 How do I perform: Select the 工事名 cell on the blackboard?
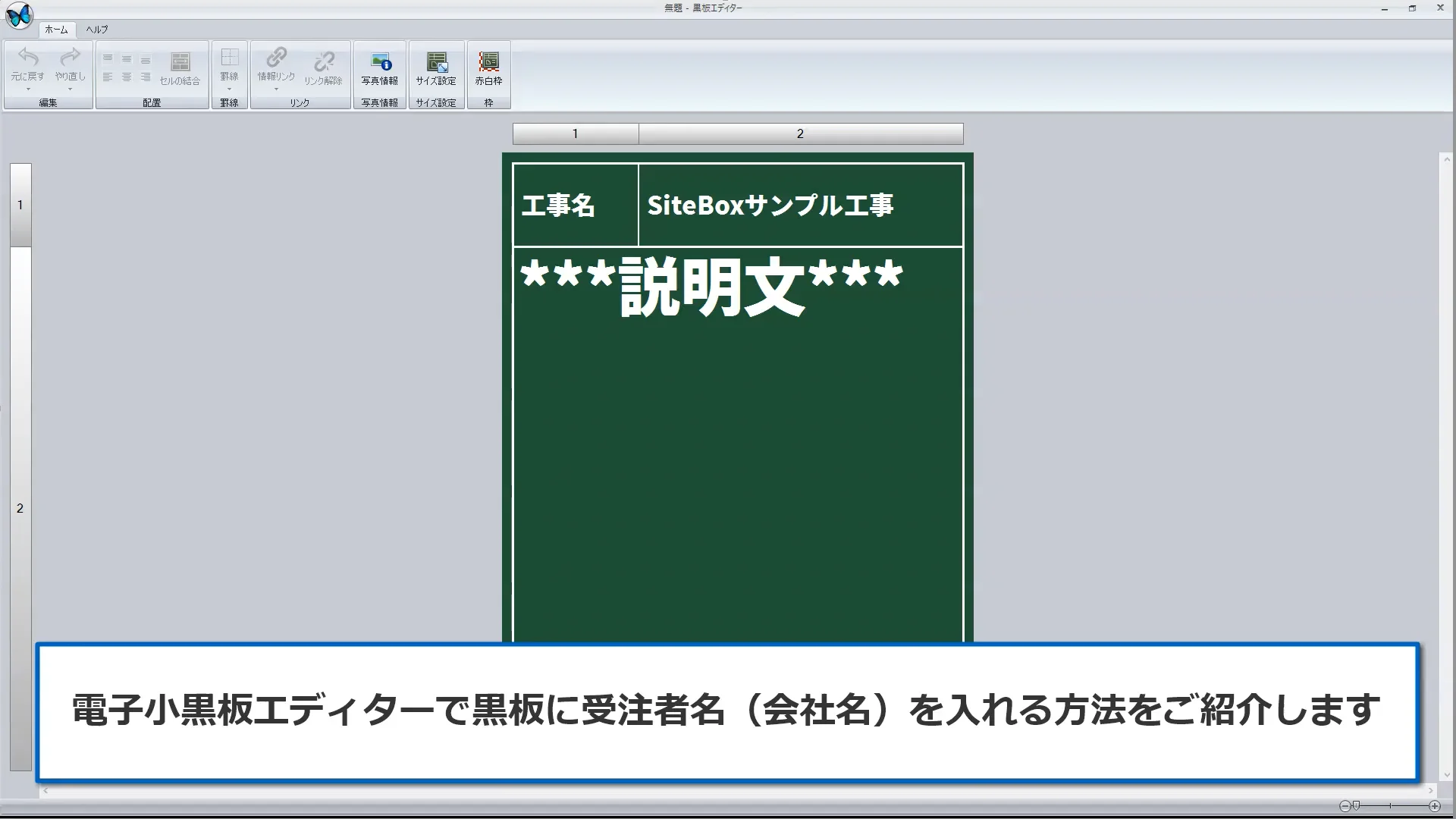coord(559,204)
